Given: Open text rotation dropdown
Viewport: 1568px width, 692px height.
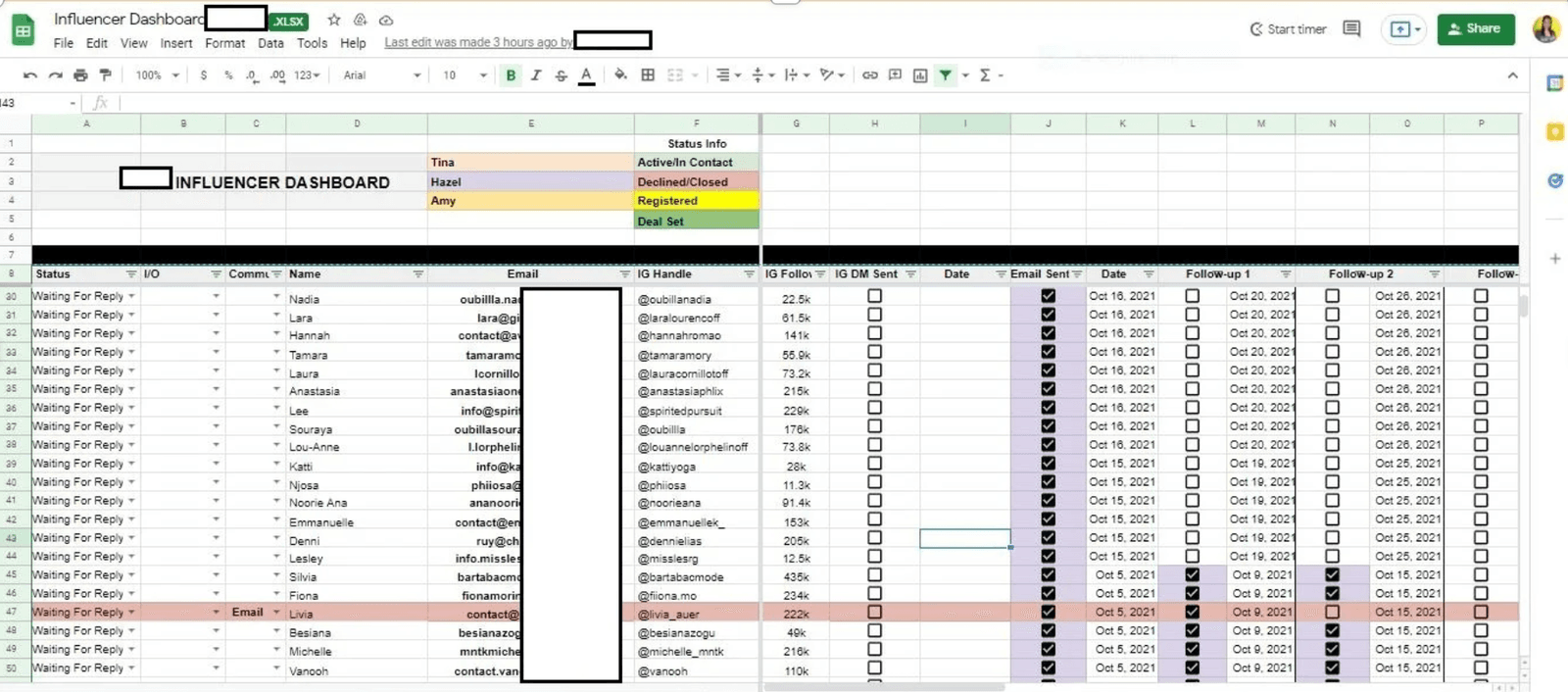Looking at the screenshot, I should (832, 75).
